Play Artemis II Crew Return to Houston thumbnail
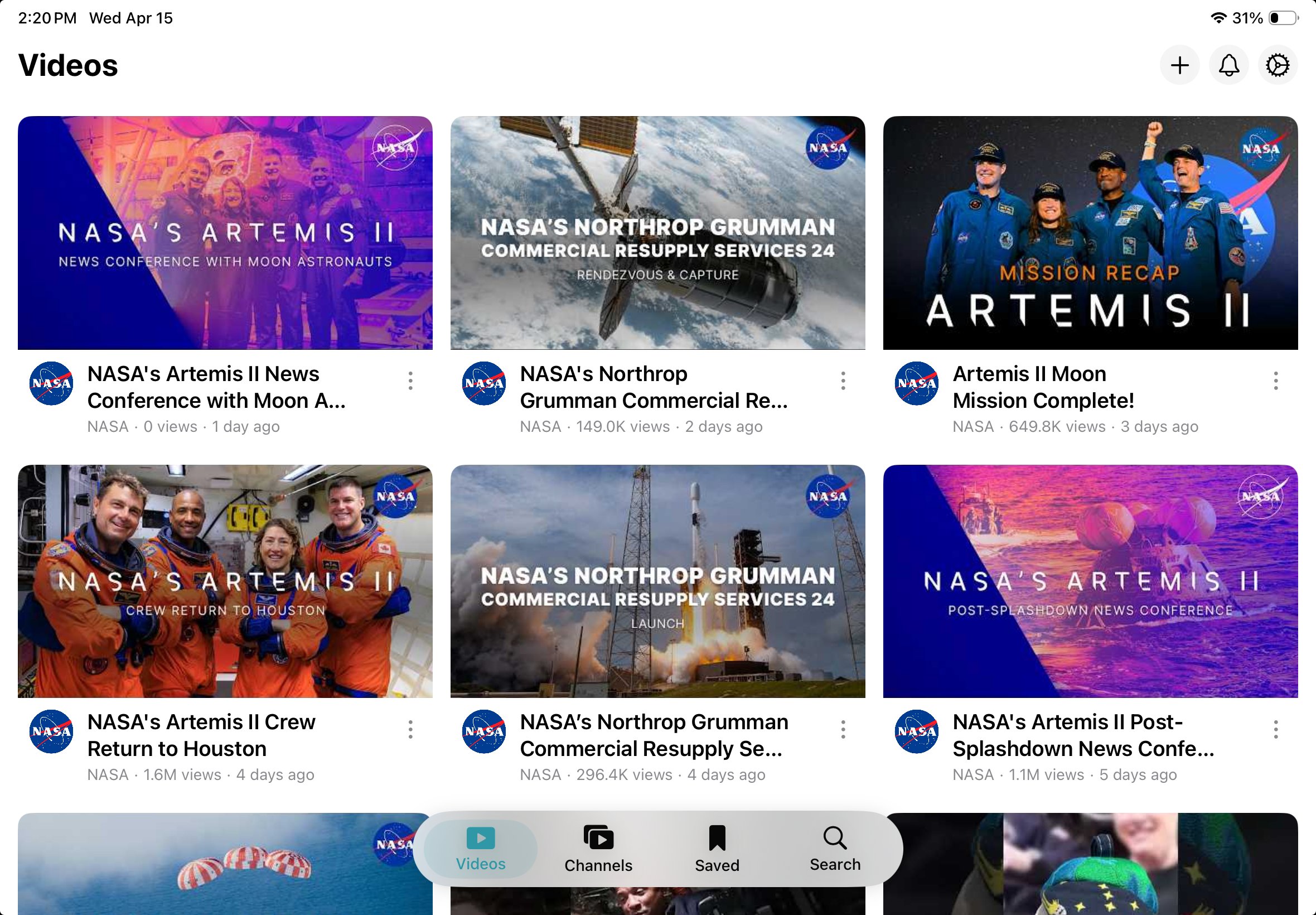Viewport: 1316px width, 915px height. 225,581
